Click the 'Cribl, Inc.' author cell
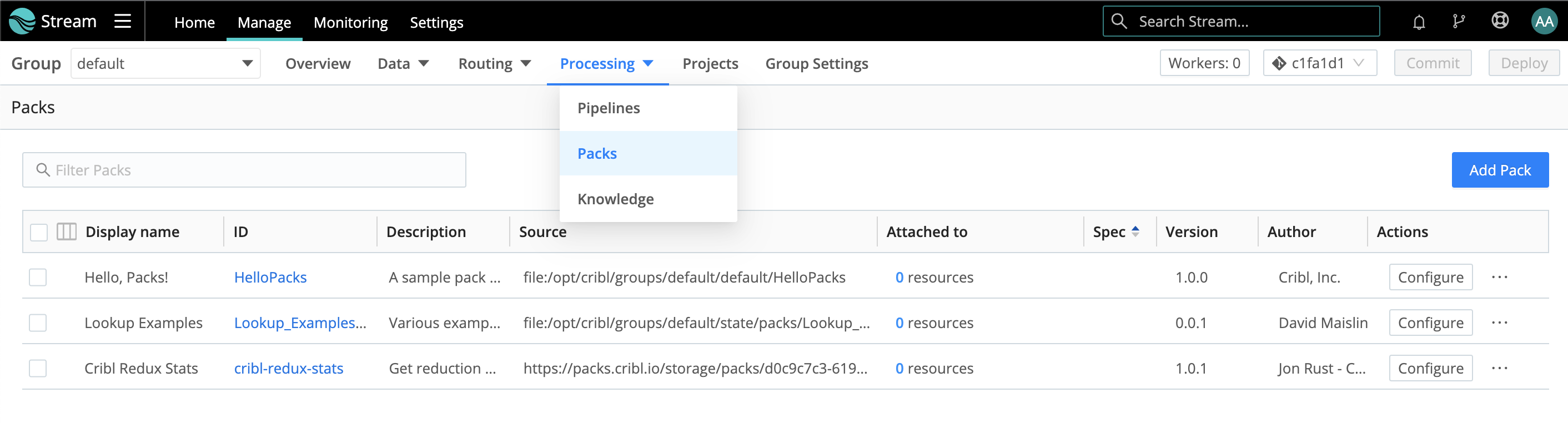1568x423 pixels. 1309,277
